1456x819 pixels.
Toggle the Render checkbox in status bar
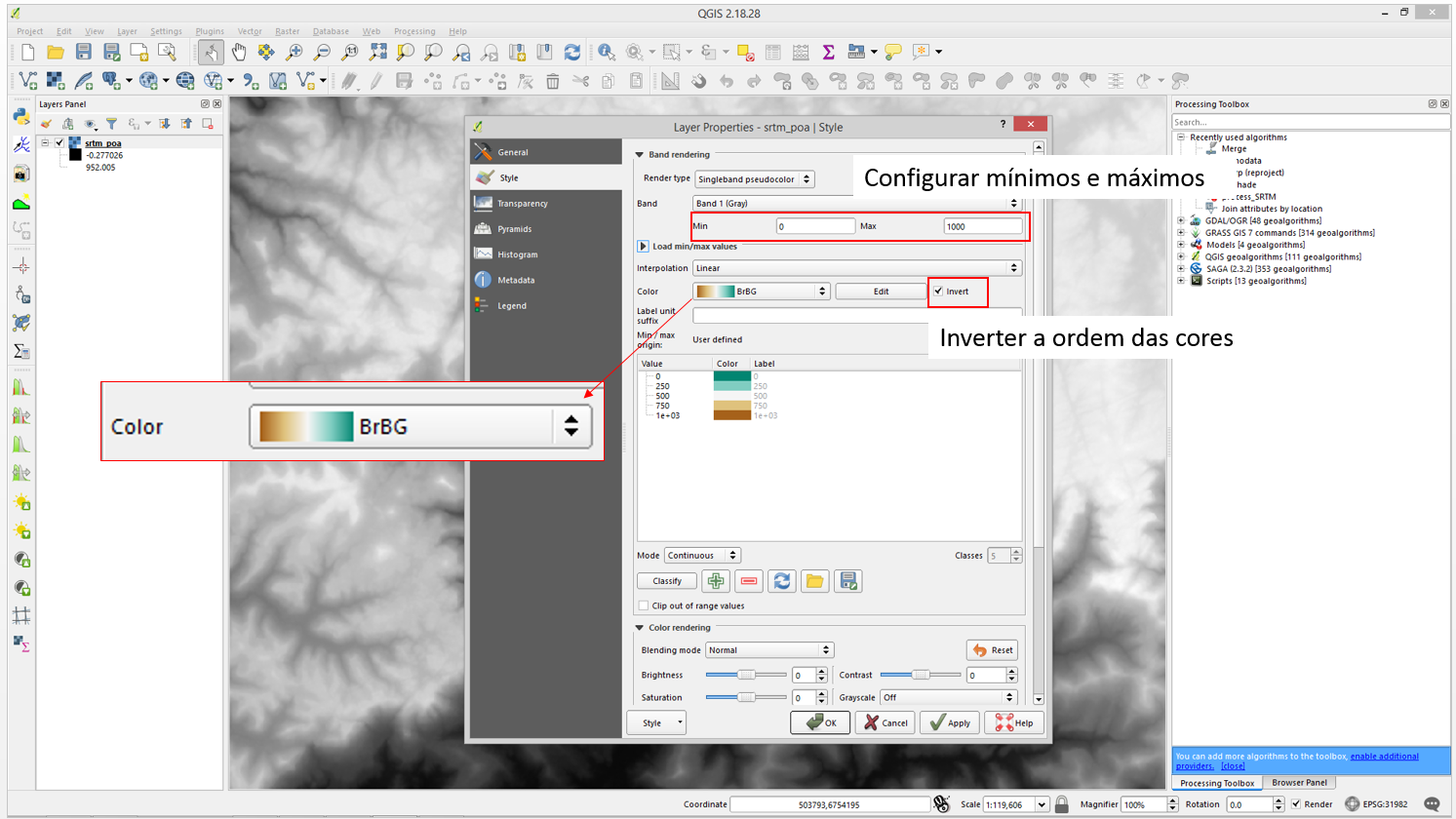click(x=1296, y=804)
